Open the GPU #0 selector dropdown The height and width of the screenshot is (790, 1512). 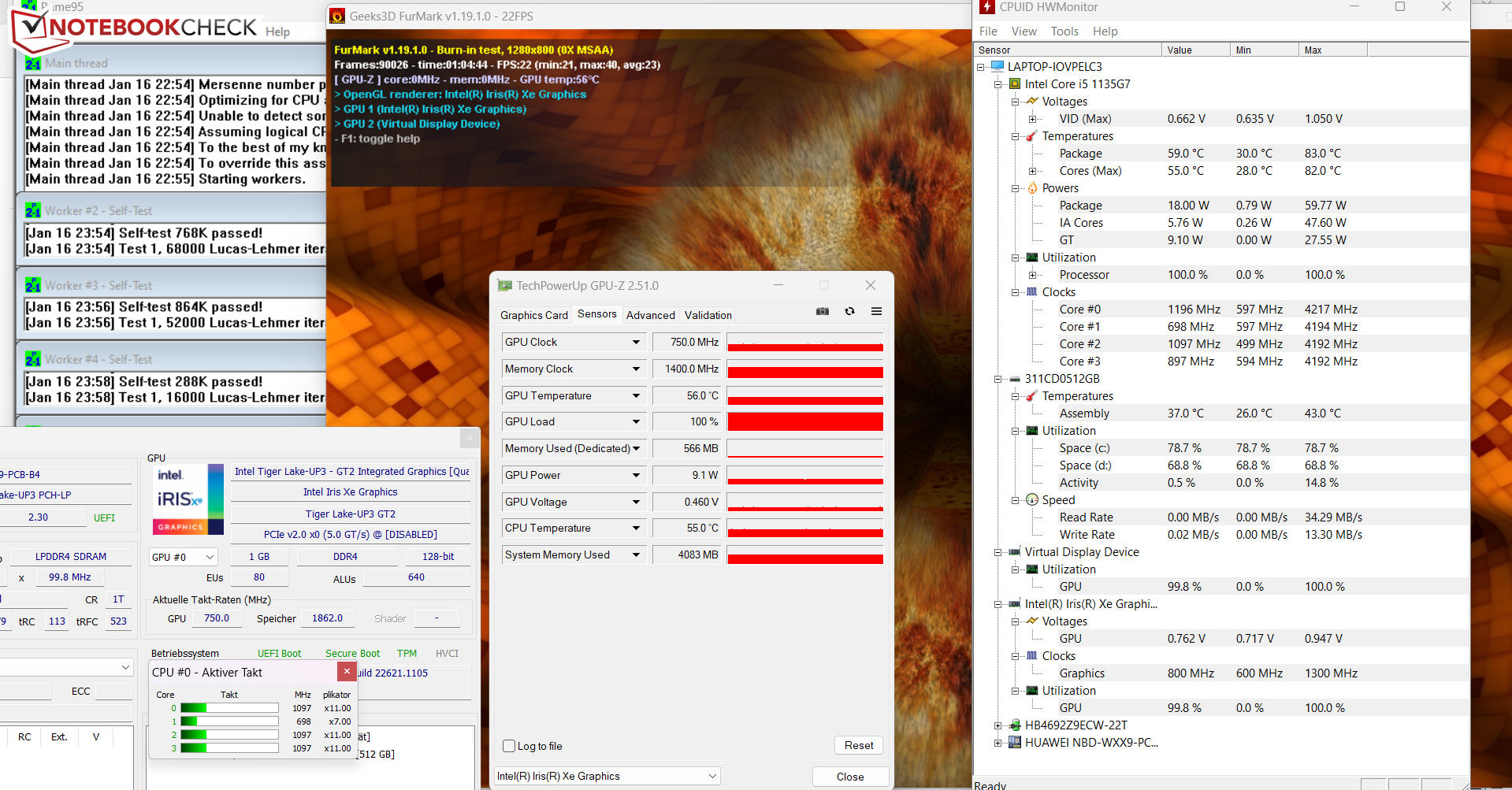(x=183, y=557)
